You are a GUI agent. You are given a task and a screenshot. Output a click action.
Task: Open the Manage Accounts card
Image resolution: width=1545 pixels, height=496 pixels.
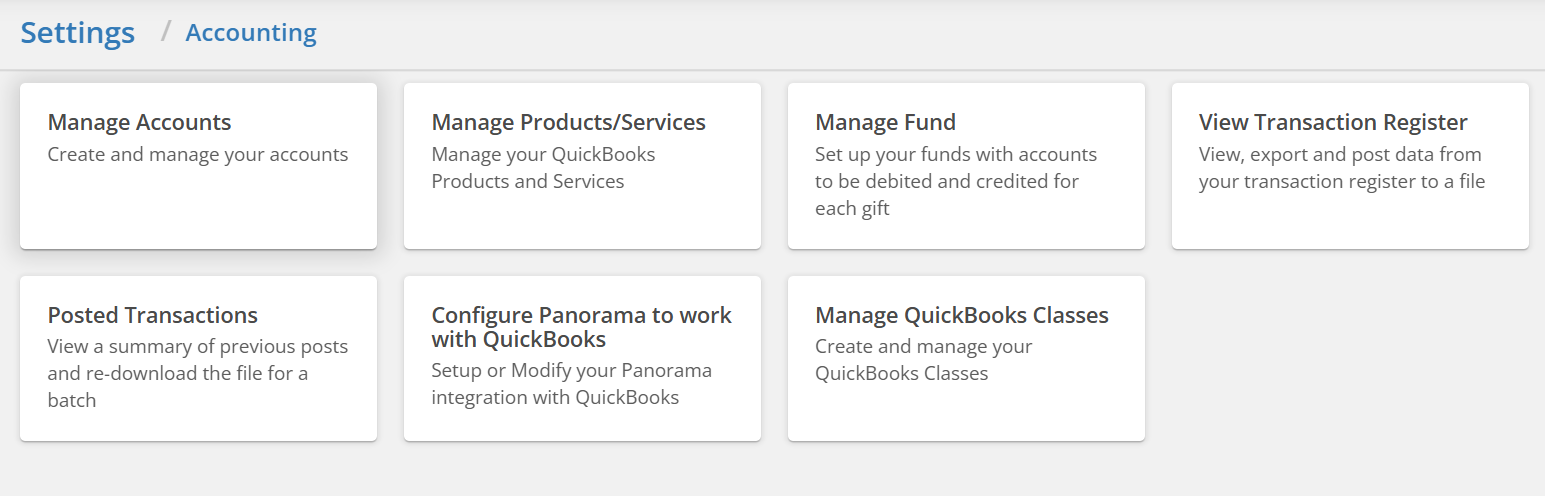198,166
